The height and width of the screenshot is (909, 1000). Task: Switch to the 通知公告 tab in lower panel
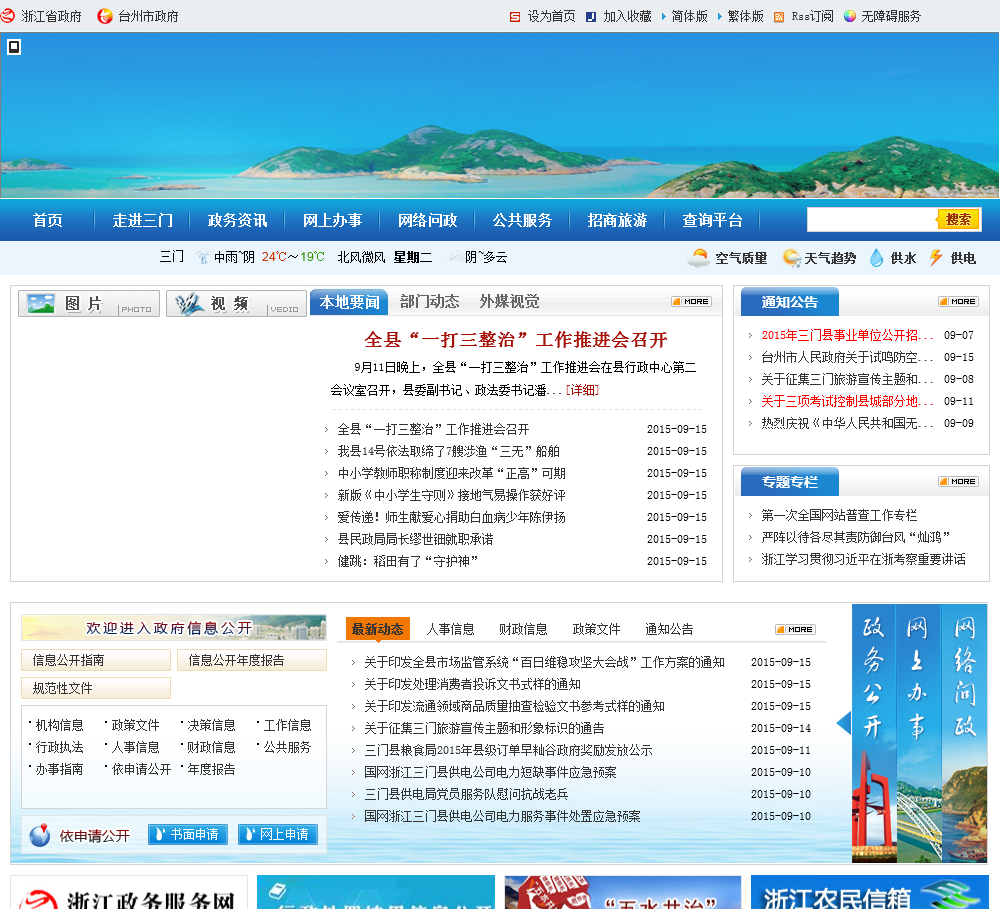point(669,629)
